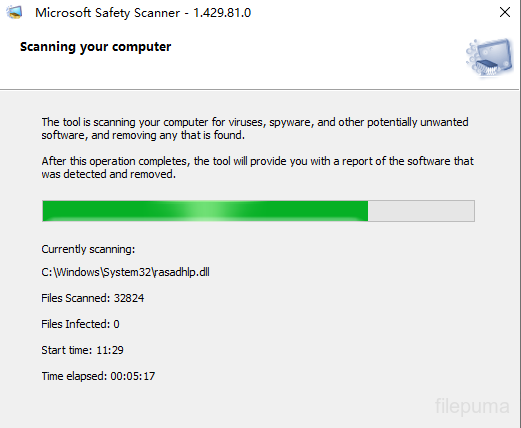Click the window title 'Microsoft Safety Scanner - 1.429.81.0'

click(143, 13)
